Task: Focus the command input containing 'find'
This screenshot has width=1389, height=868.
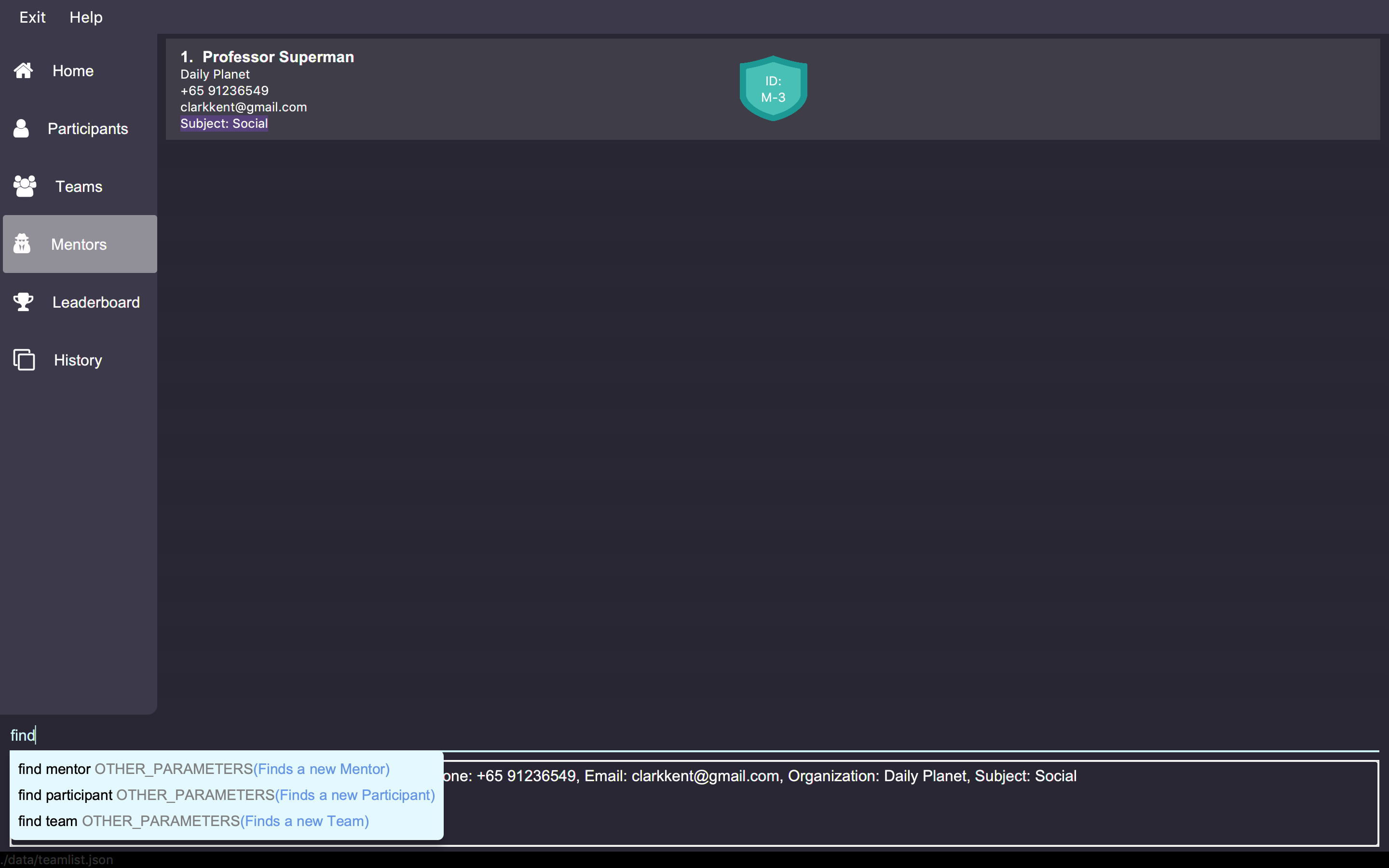Action: 694,735
